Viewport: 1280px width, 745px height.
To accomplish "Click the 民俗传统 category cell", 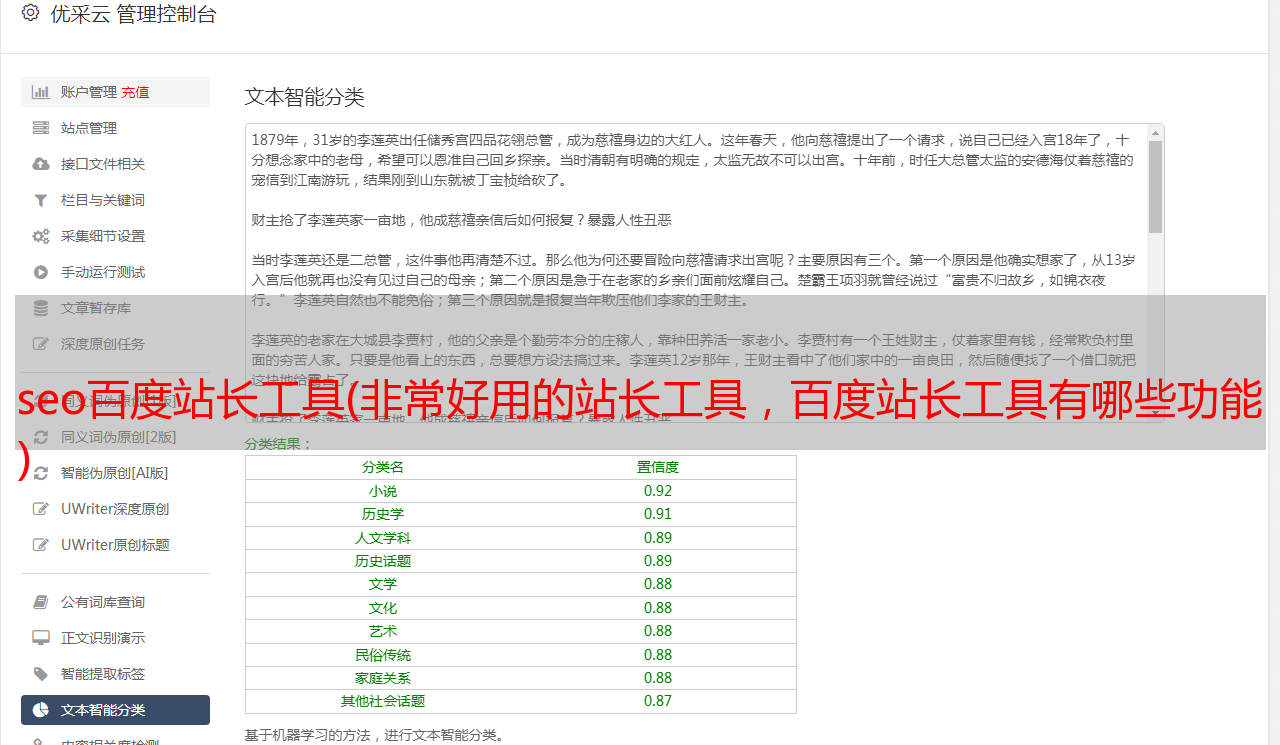I will (383, 655).
